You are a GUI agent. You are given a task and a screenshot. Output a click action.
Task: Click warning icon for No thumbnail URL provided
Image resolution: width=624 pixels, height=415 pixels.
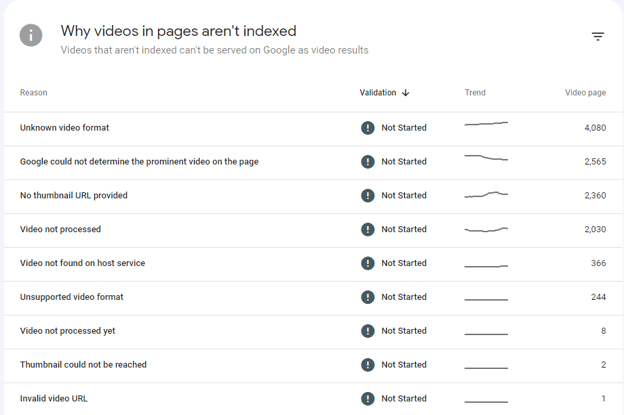(x=368, y=196)
